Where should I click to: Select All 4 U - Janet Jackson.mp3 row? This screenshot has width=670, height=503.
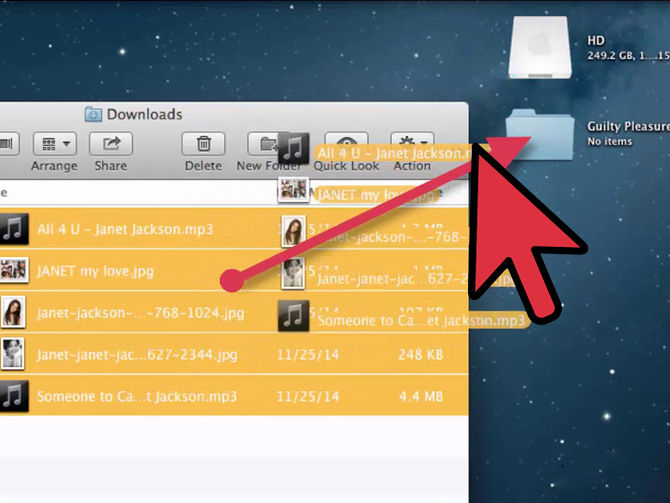click(234, 229)
